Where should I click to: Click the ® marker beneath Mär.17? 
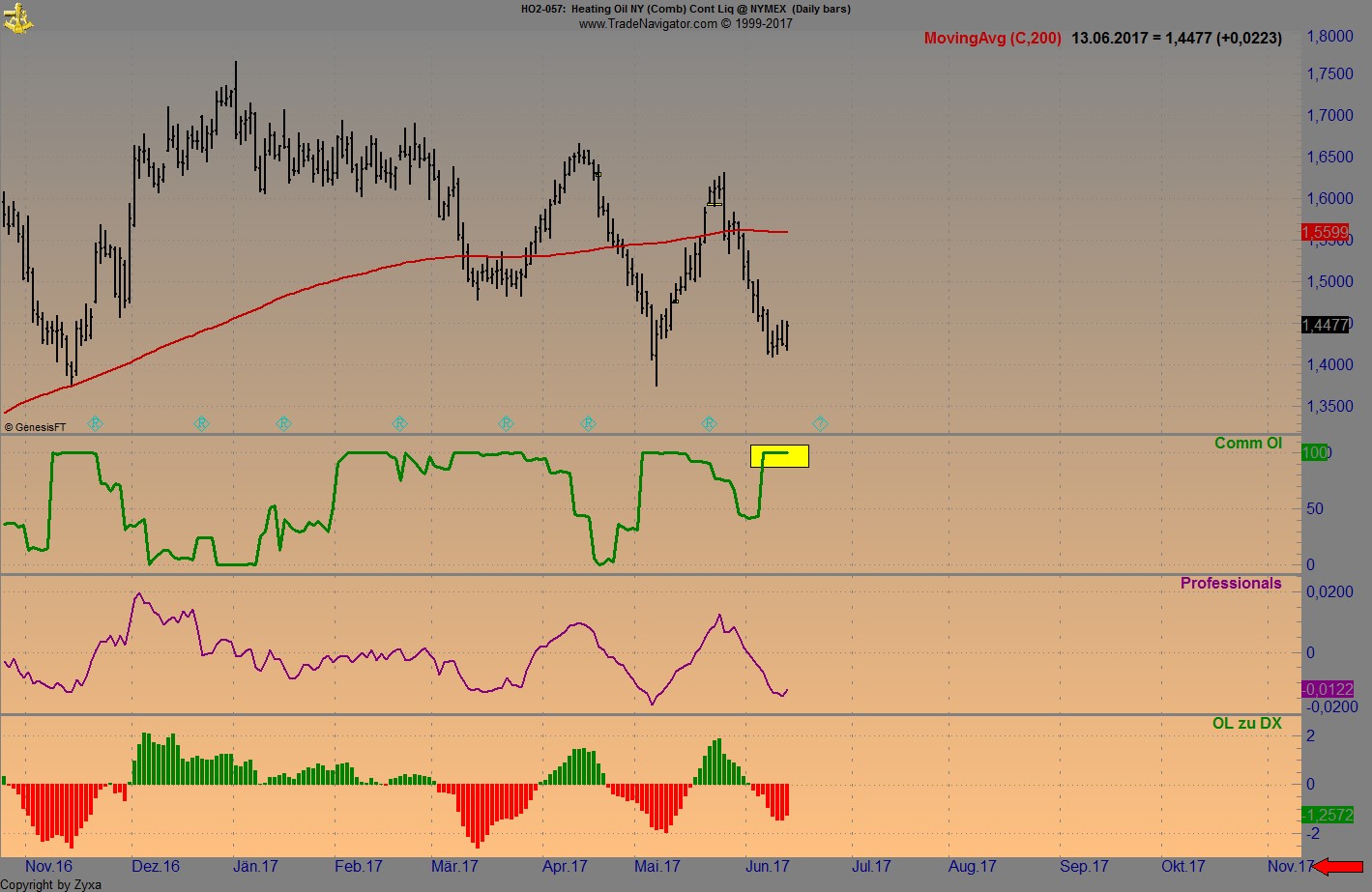tap(399, 422)
